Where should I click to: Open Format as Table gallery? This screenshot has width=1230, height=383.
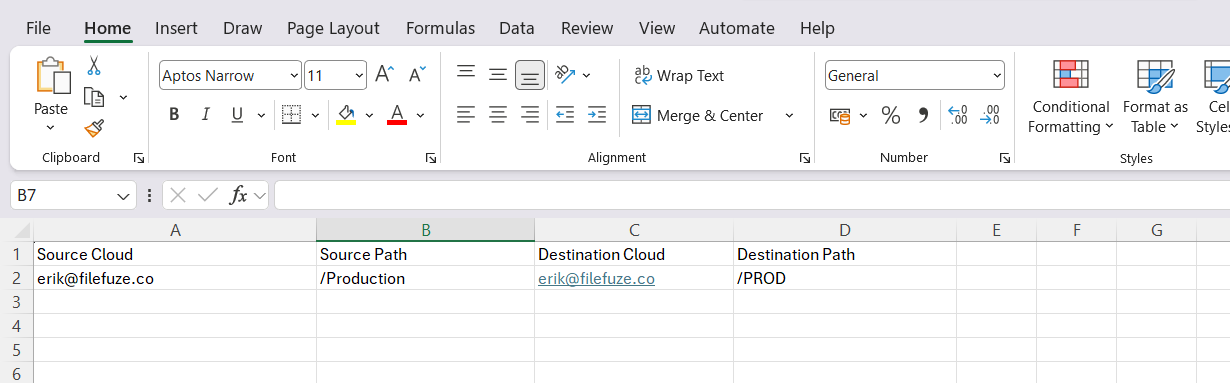pyautogui.click(x=1155, y=97)
